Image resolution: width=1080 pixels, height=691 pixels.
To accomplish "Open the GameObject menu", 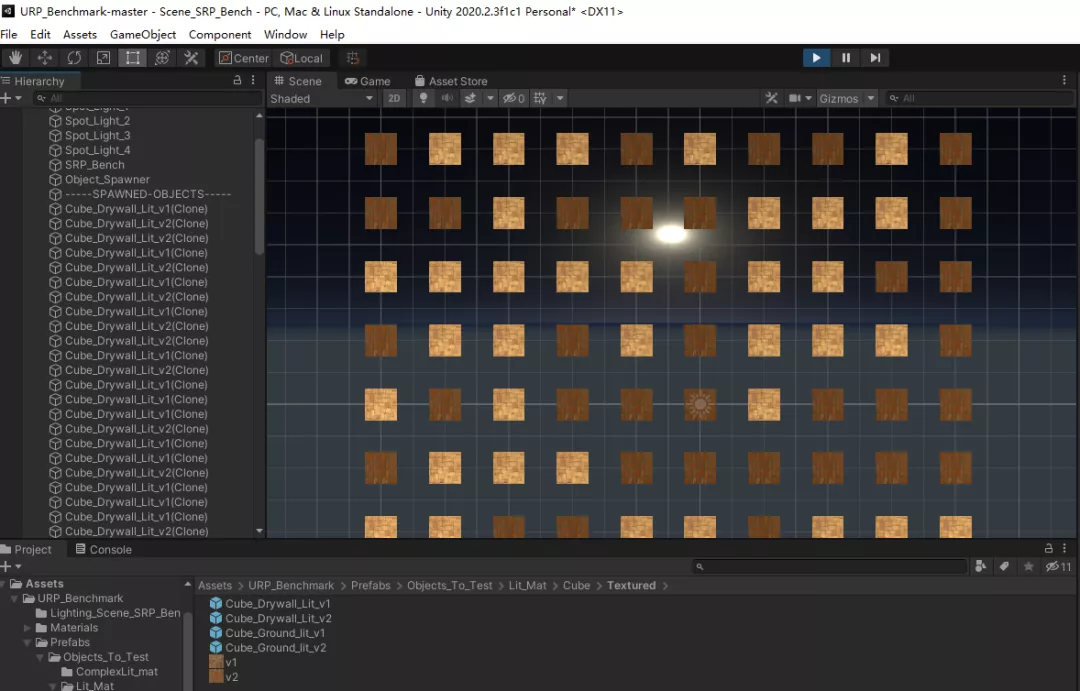I will click(x=143, y=34).
